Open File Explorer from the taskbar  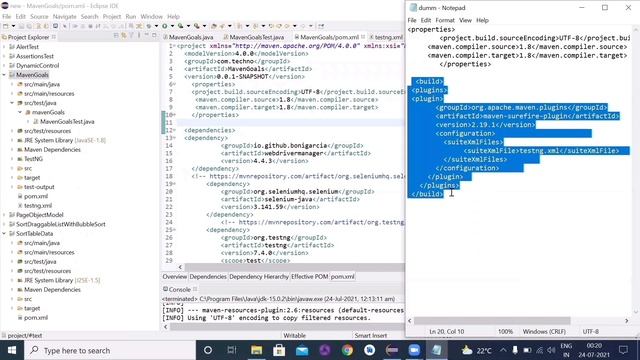256,350
